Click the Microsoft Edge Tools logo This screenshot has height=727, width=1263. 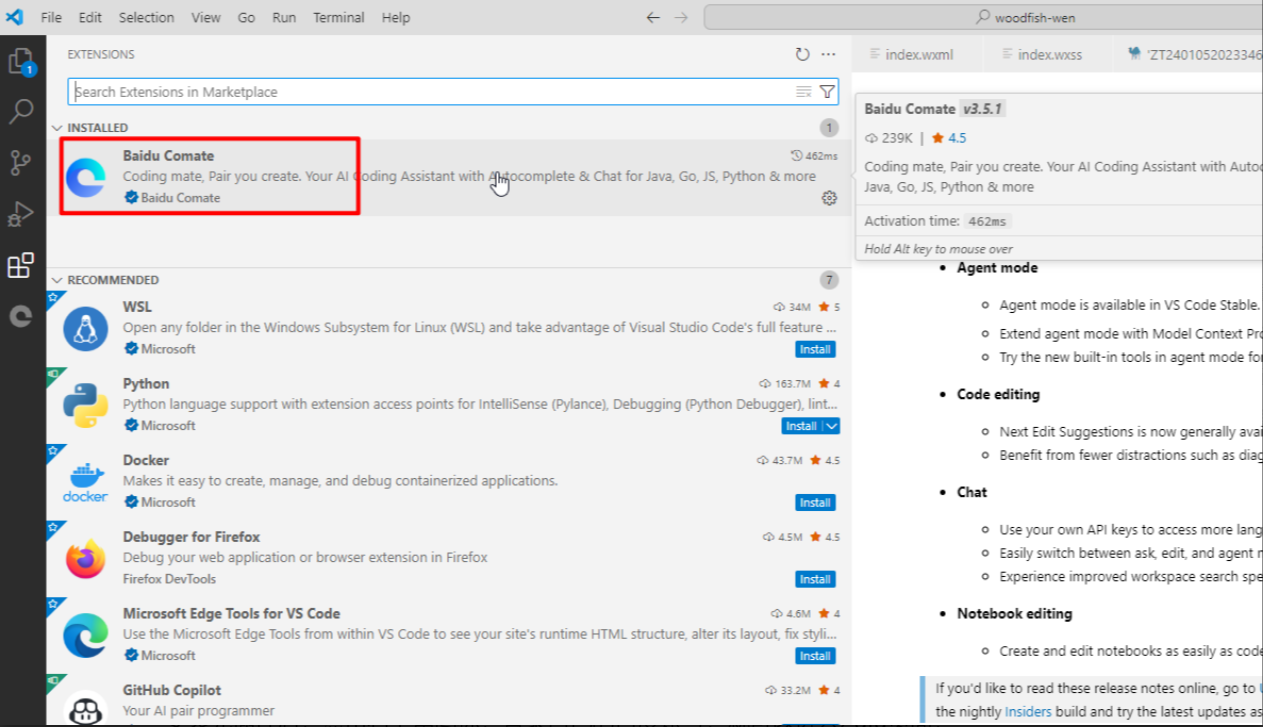tap(86, 635)
